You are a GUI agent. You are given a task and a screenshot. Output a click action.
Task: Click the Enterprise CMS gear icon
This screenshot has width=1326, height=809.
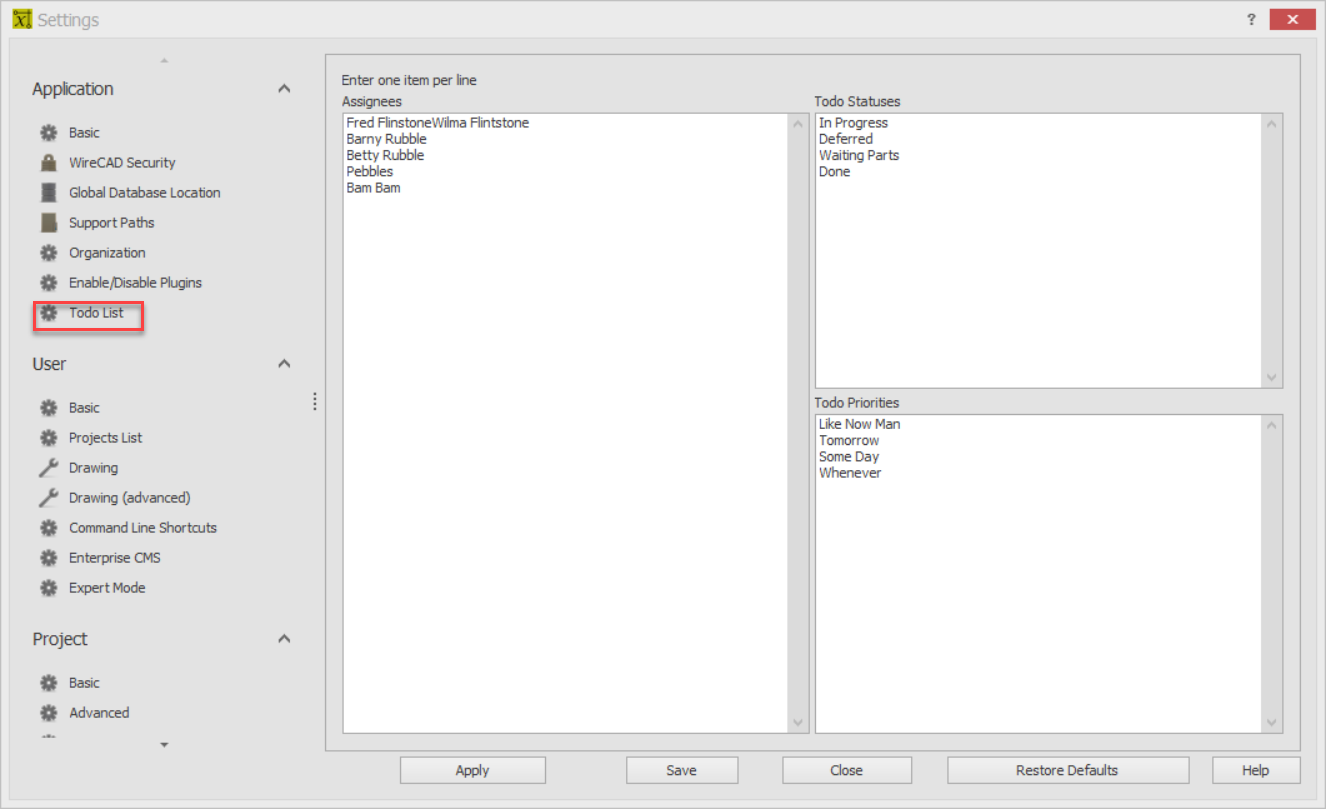tap(48, 557)
